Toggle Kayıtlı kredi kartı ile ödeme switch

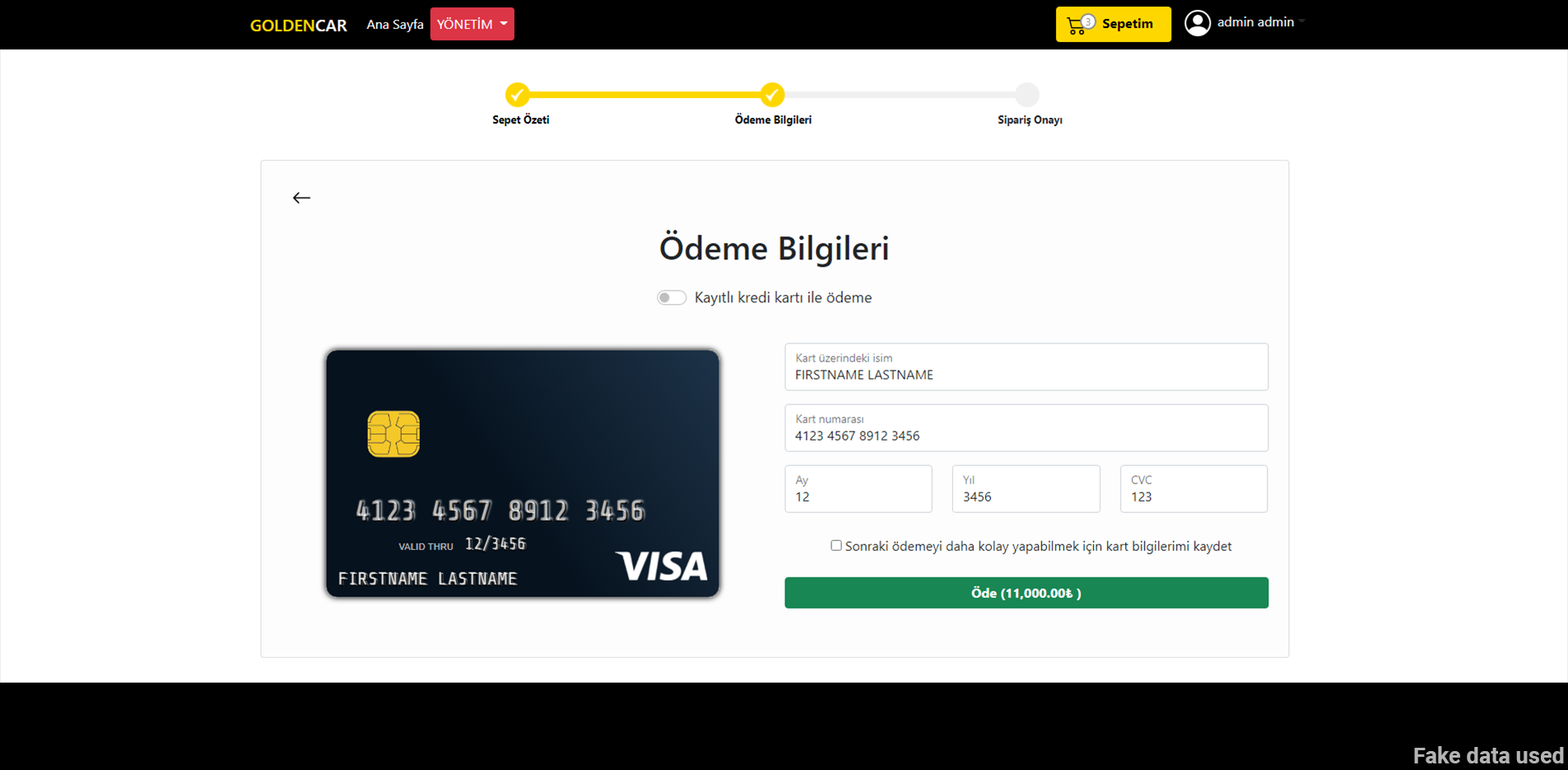coord(672,297)
